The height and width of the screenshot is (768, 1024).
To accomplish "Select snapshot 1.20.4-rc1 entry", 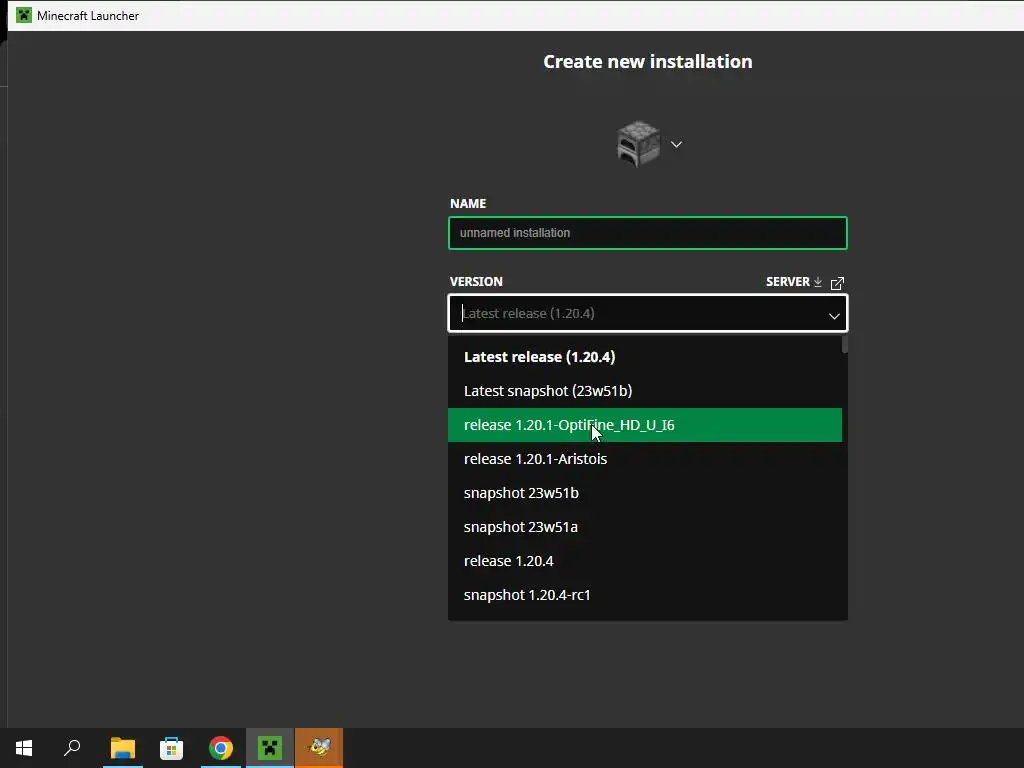I will (x=645, y=595).
